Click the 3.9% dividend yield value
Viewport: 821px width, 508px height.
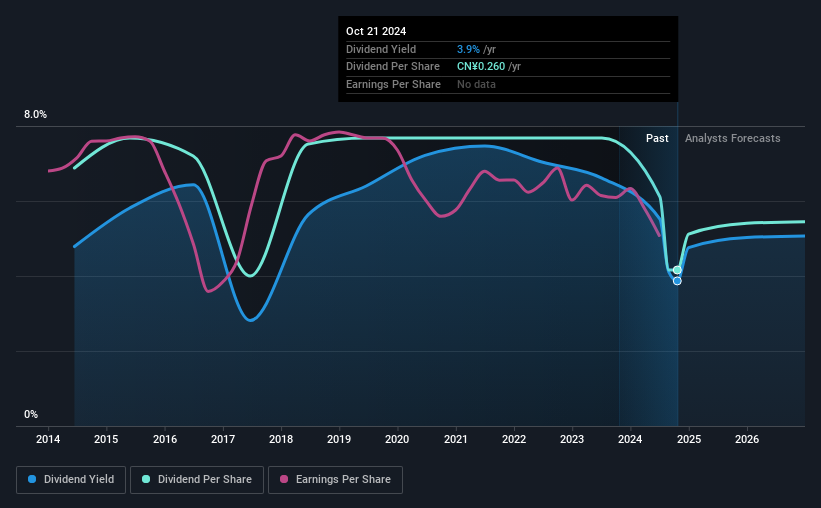click(x=468, y=49)
